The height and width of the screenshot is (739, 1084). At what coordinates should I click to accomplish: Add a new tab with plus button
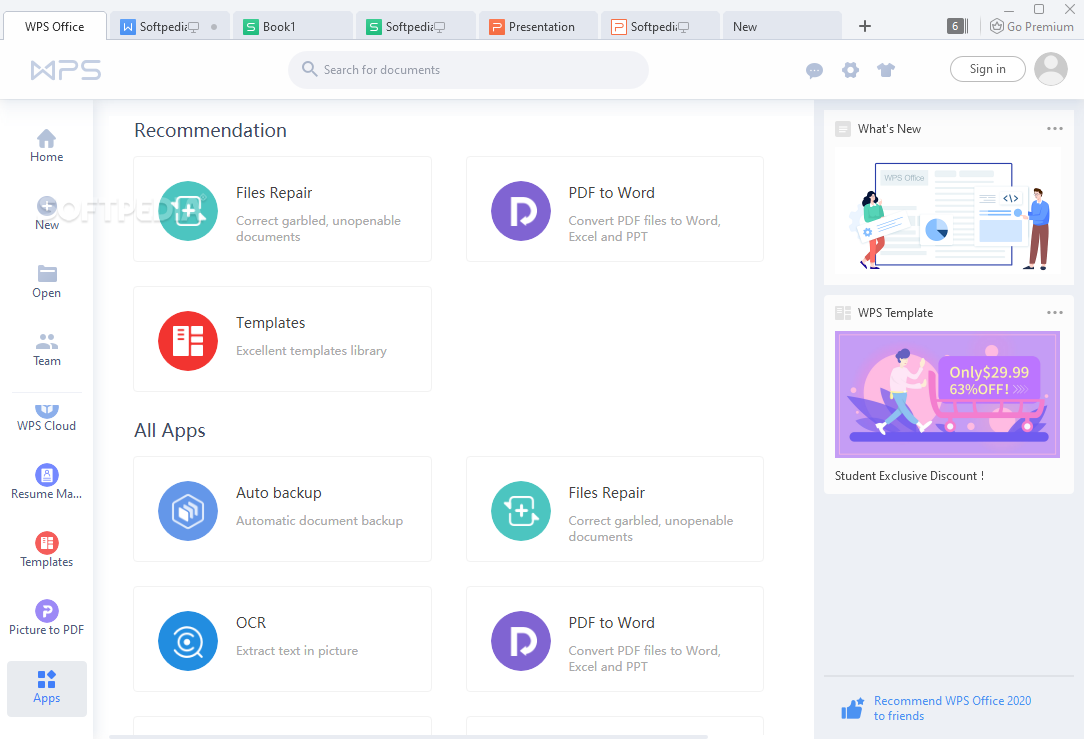click(865, 26)
